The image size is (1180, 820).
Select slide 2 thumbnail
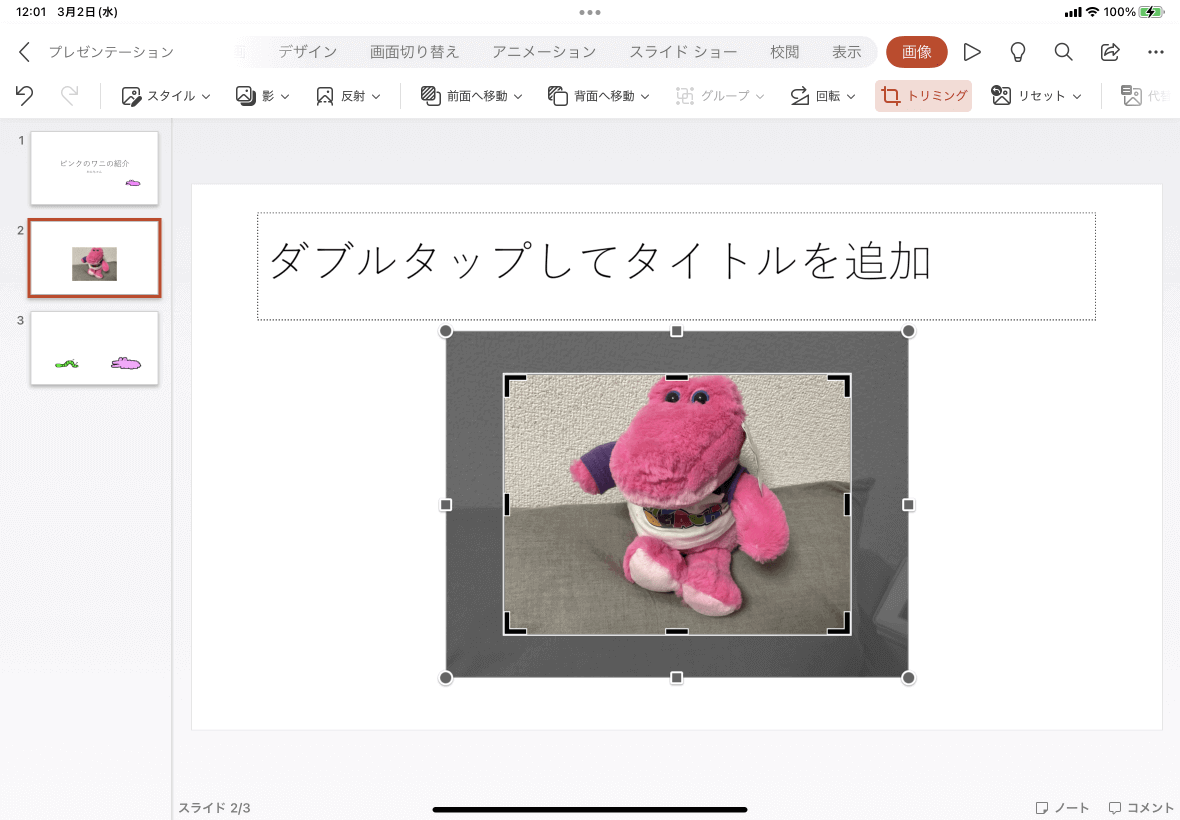[x=95, y=258]
